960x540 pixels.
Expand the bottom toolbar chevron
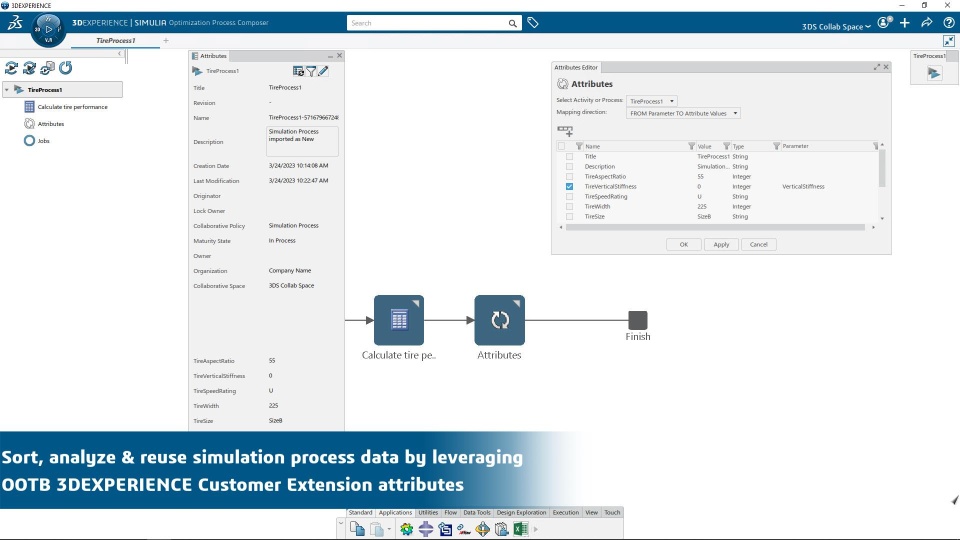341,524
